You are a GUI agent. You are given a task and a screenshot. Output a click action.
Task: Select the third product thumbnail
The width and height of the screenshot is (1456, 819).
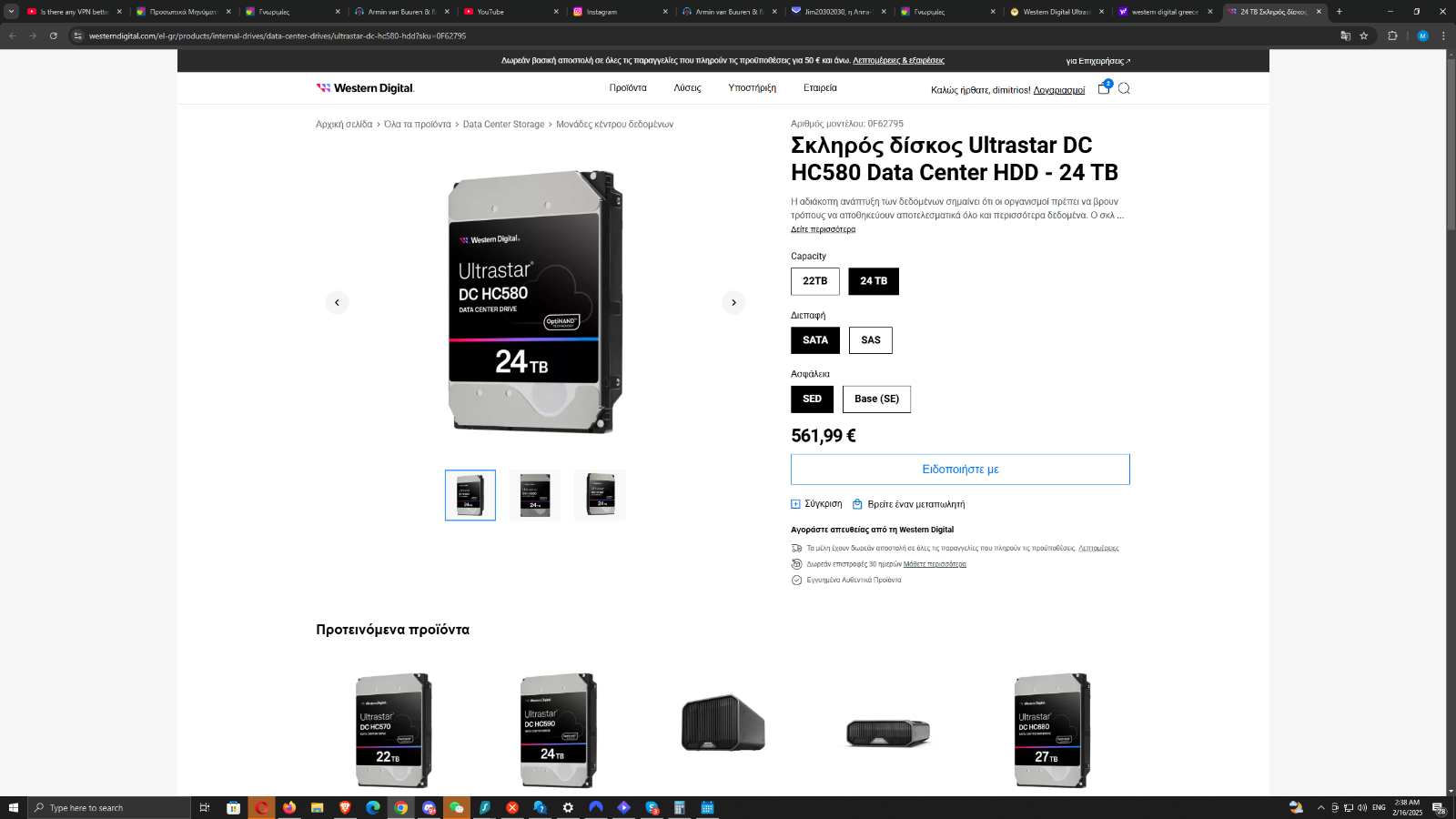tap(600, 495)
